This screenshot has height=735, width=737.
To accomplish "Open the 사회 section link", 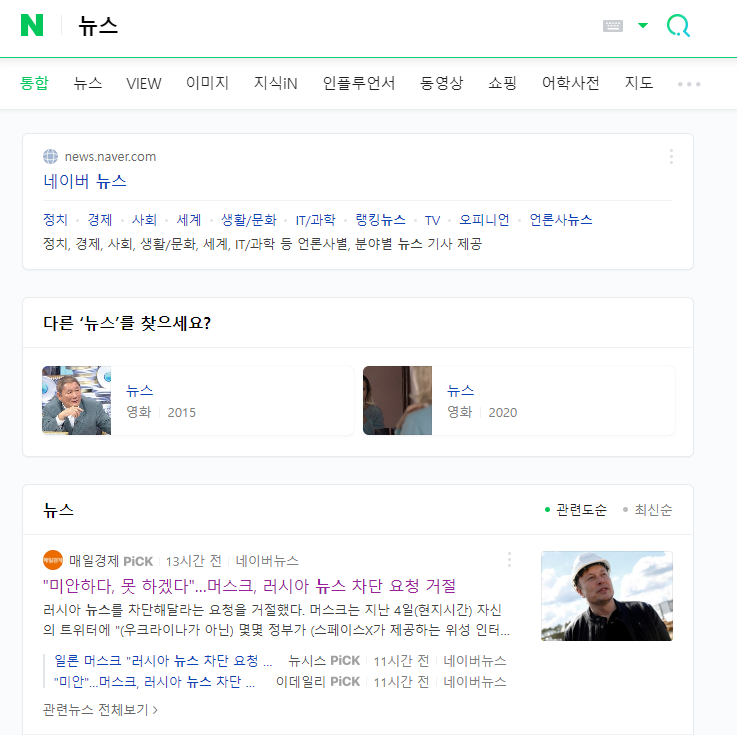I will [144, 219].
